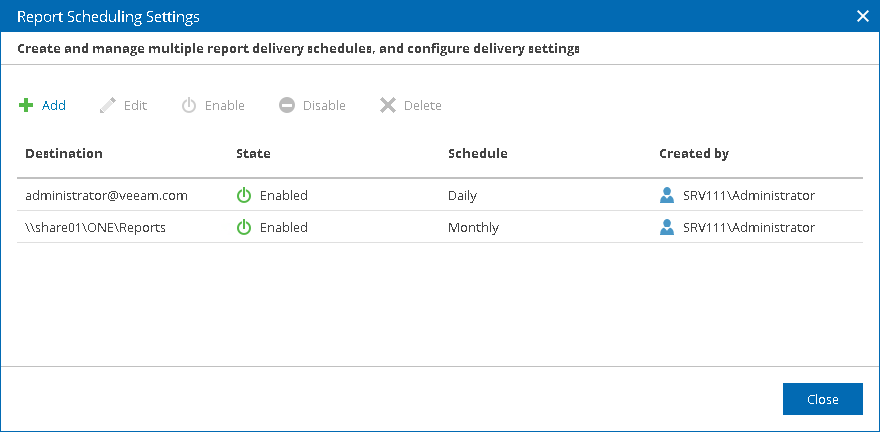Click the pencil Edit icon
Image resolution: width=880 pixels, height=432 pixels.
pos(108,105)
